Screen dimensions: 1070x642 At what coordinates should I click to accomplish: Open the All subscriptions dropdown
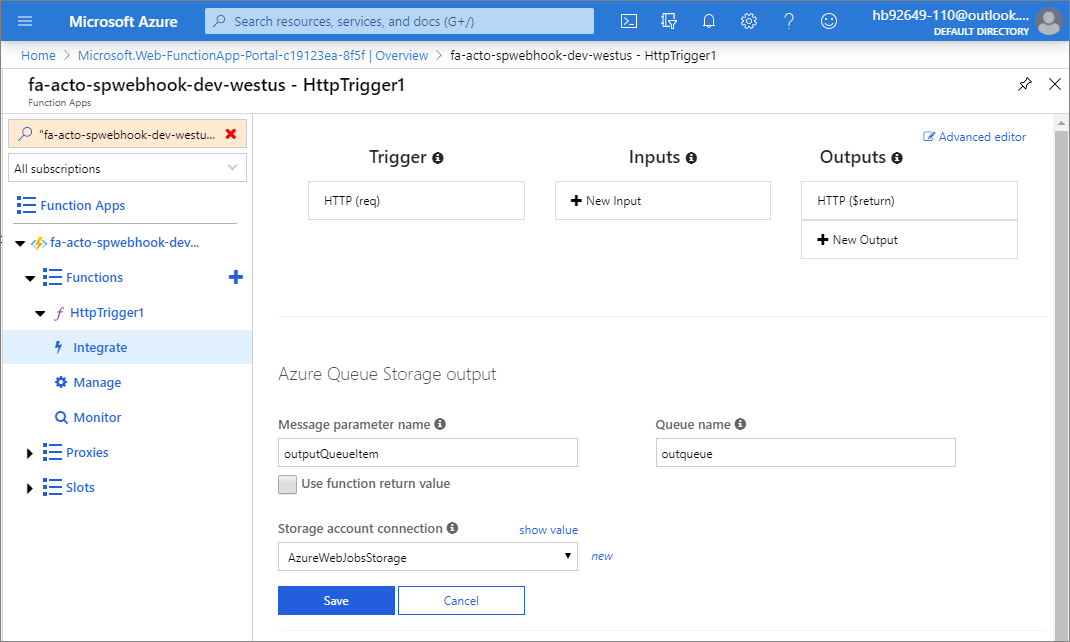pyautogui.click(x=127, y=168)
